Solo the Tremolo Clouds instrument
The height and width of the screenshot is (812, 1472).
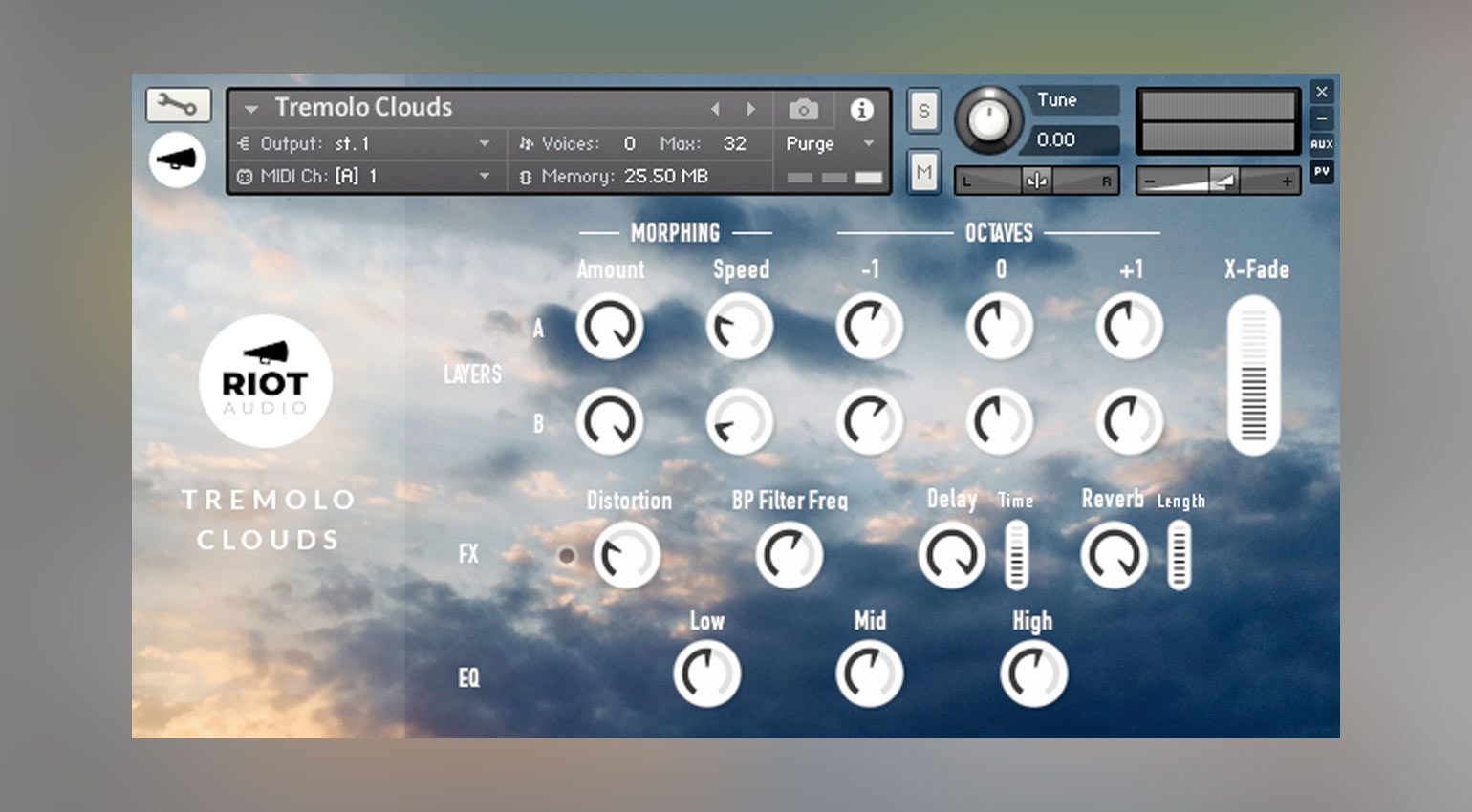(x=923, y=111)
